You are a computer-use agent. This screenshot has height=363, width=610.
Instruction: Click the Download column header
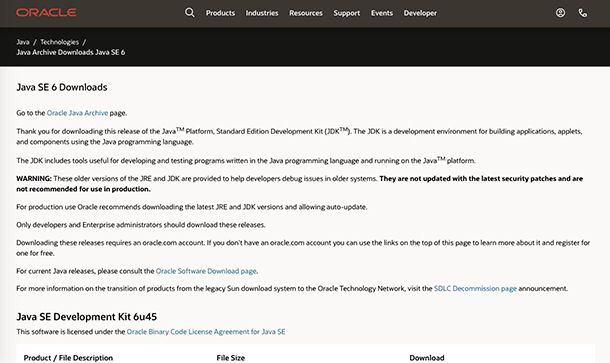point(427,358)
